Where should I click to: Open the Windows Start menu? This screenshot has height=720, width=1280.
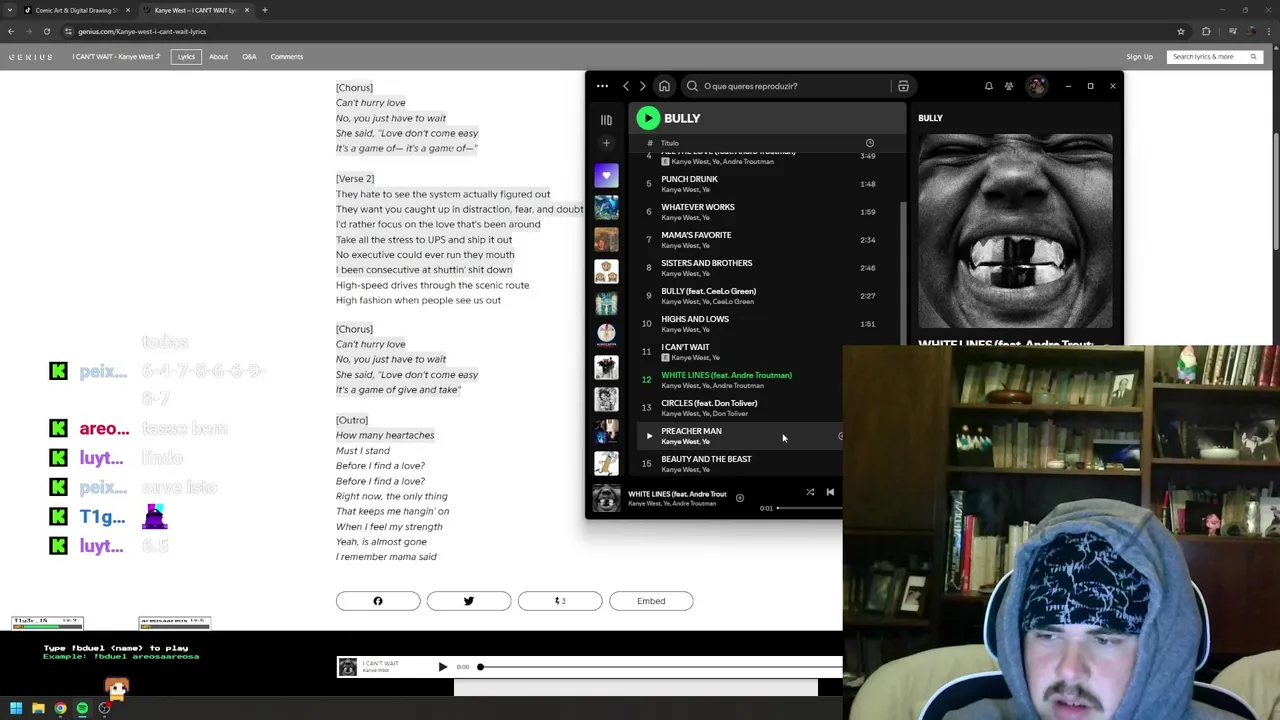point(16,708)
